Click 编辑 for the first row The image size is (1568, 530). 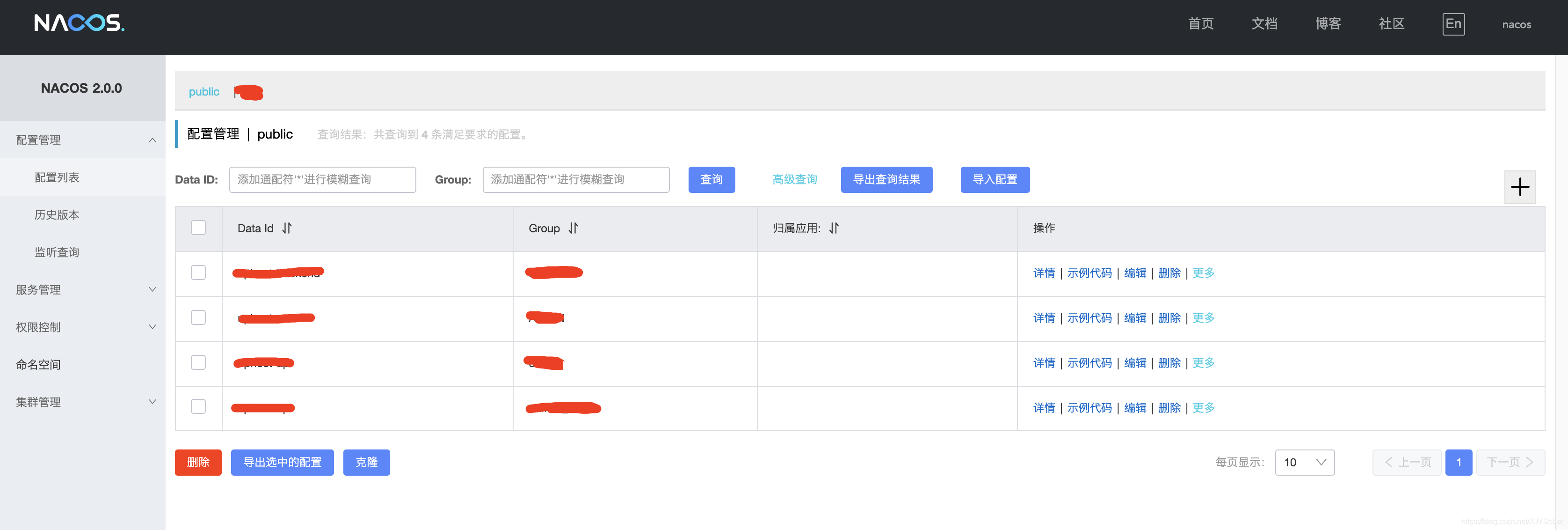(1135, 273)
